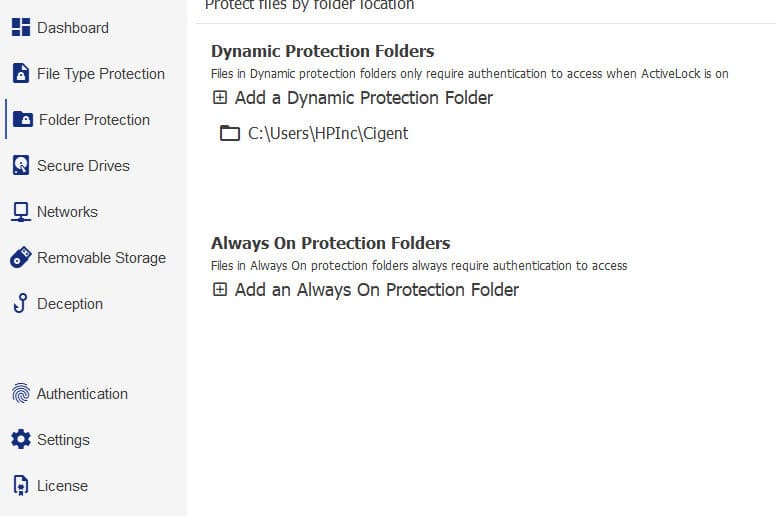Click the Networks monitor icon

click(21, 212)
